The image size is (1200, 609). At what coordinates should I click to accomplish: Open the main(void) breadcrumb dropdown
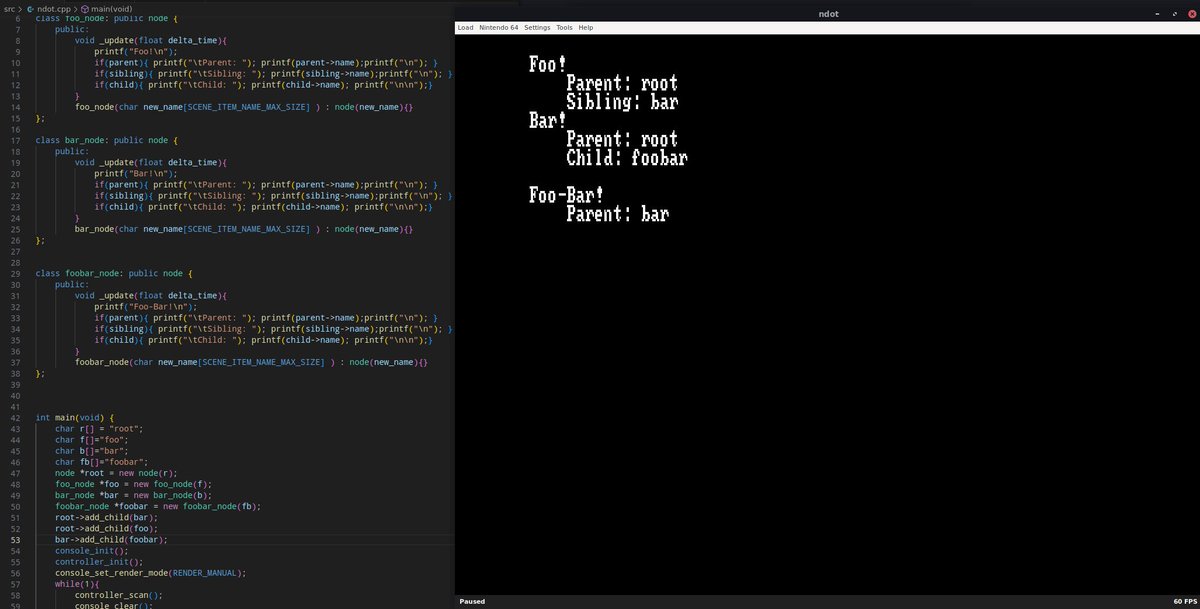pyautogui.click(x=113, y=8)
